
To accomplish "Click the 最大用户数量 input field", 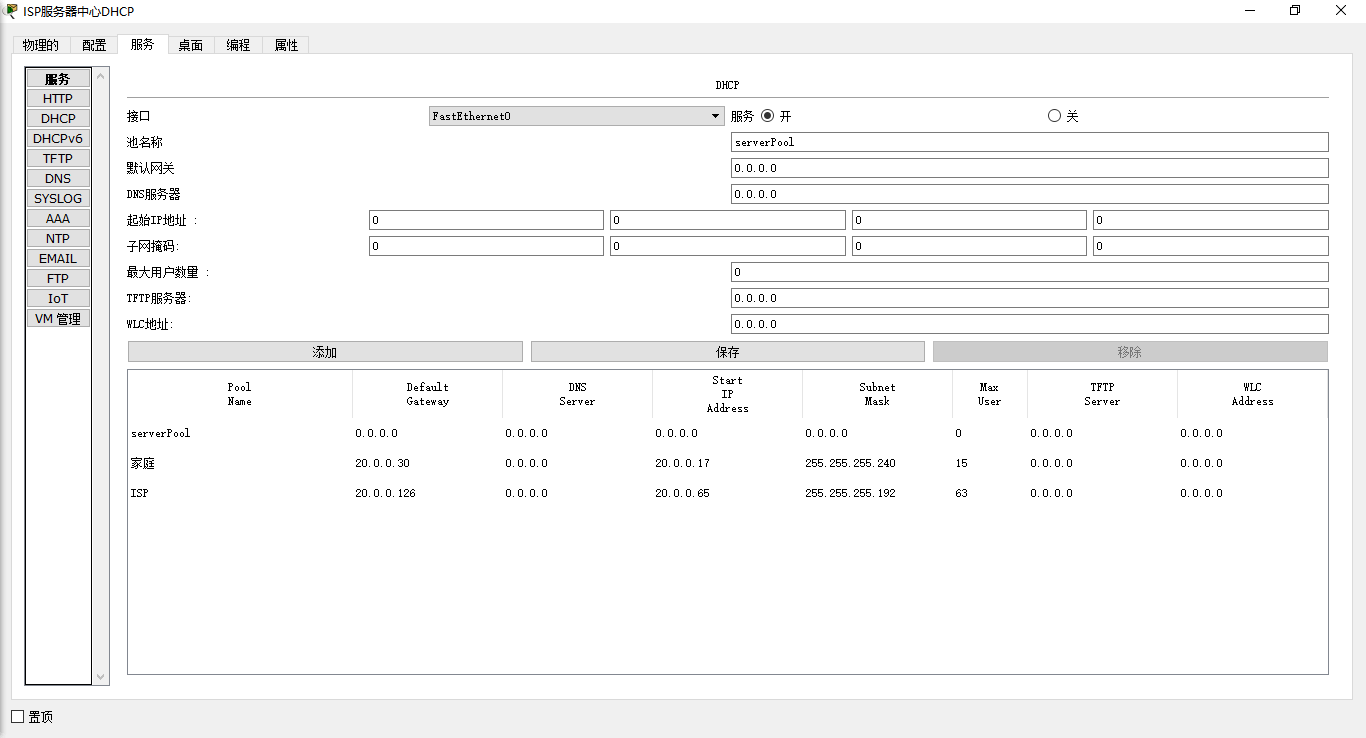I will point(1030,272).
